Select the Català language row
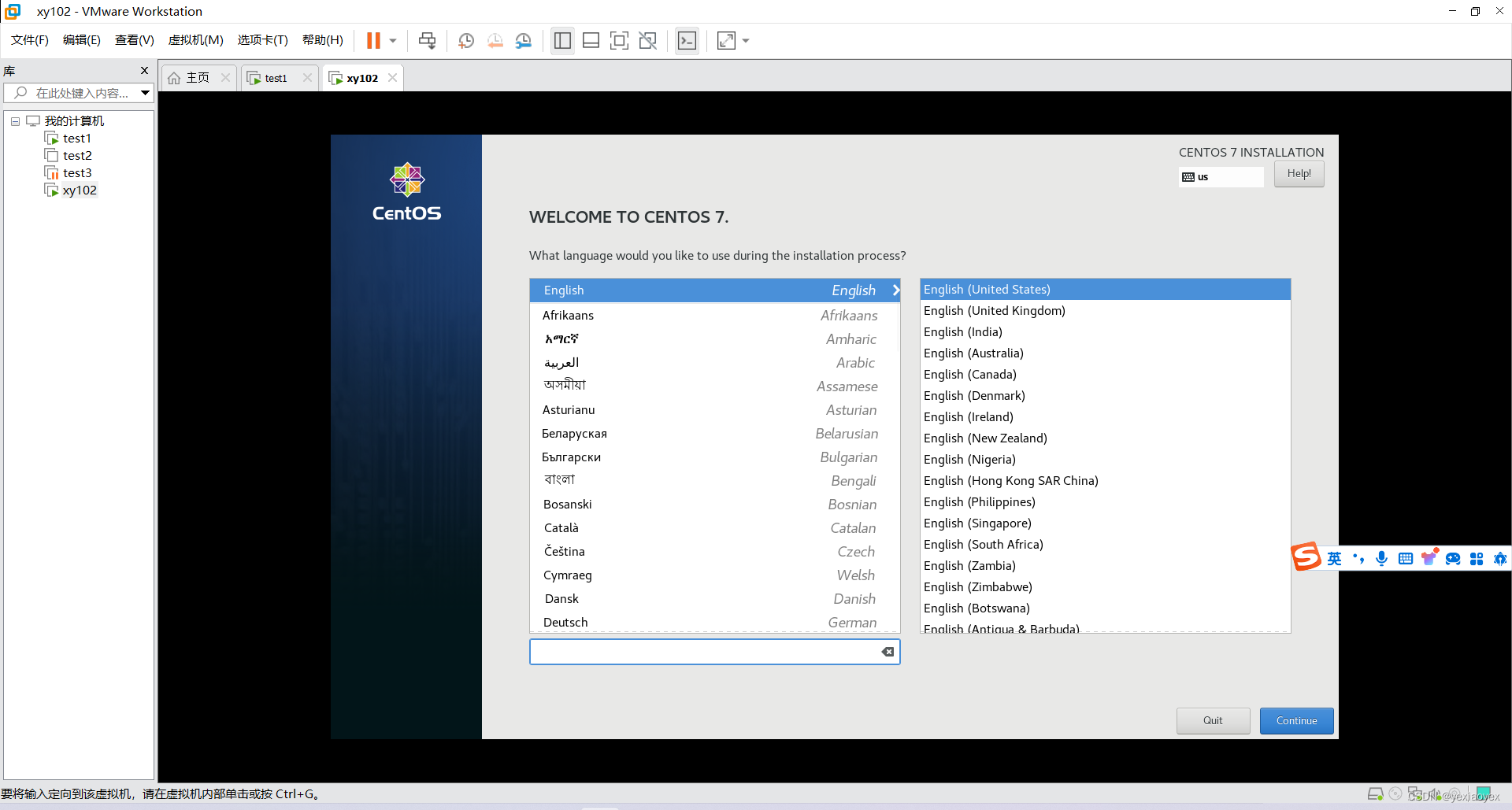Screen dimensions: 1512x810 [x=714, y=528]
